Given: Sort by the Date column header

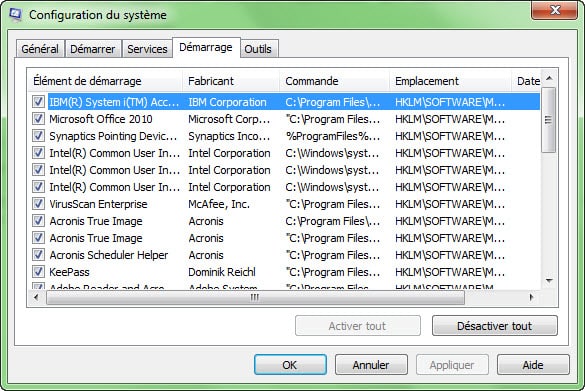Looking at the screenshot, I should (526, 81).
